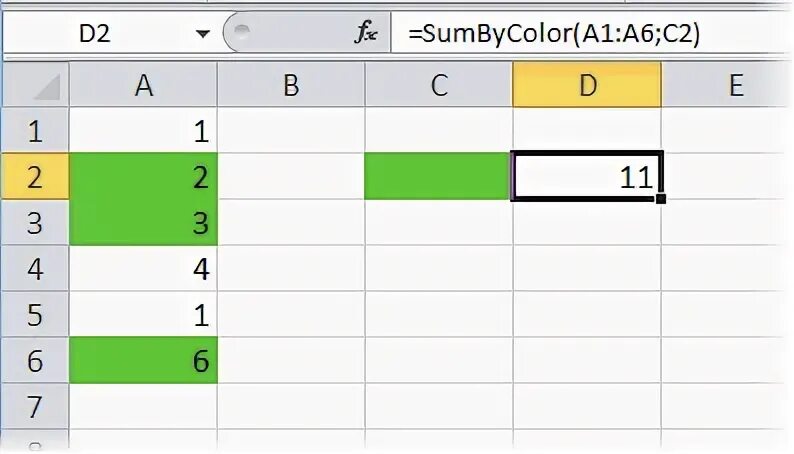Click cell D2 showing result 11
Viewport: 794px width, 454px height.
click(587, 176)
